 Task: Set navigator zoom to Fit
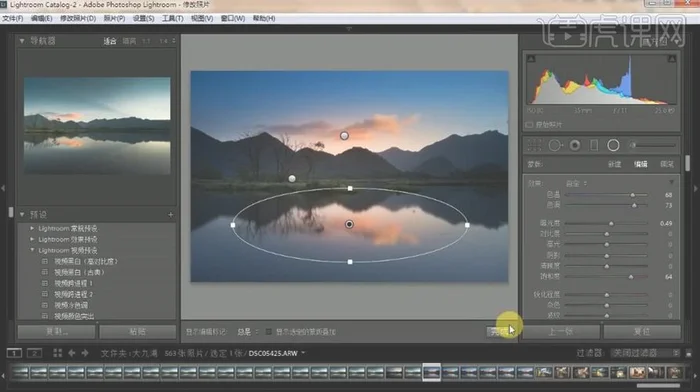click(110, 41)
